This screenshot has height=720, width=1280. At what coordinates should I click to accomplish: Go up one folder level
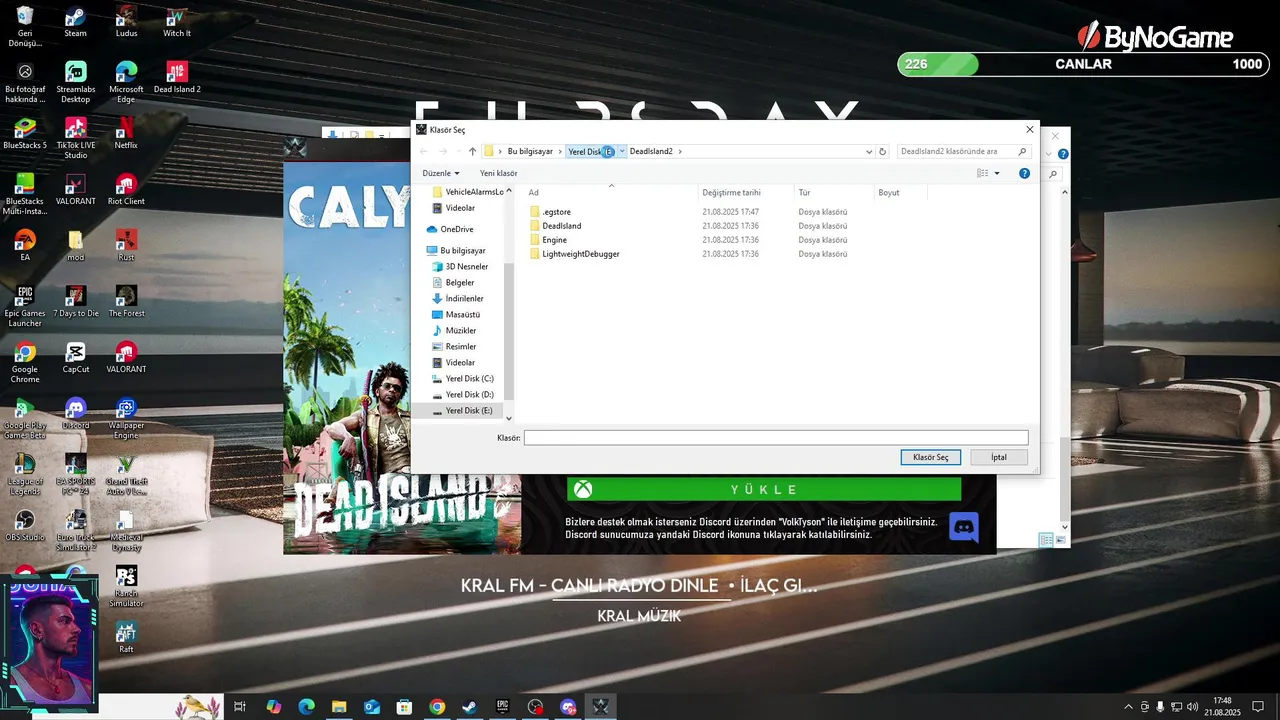click(473, 151)
